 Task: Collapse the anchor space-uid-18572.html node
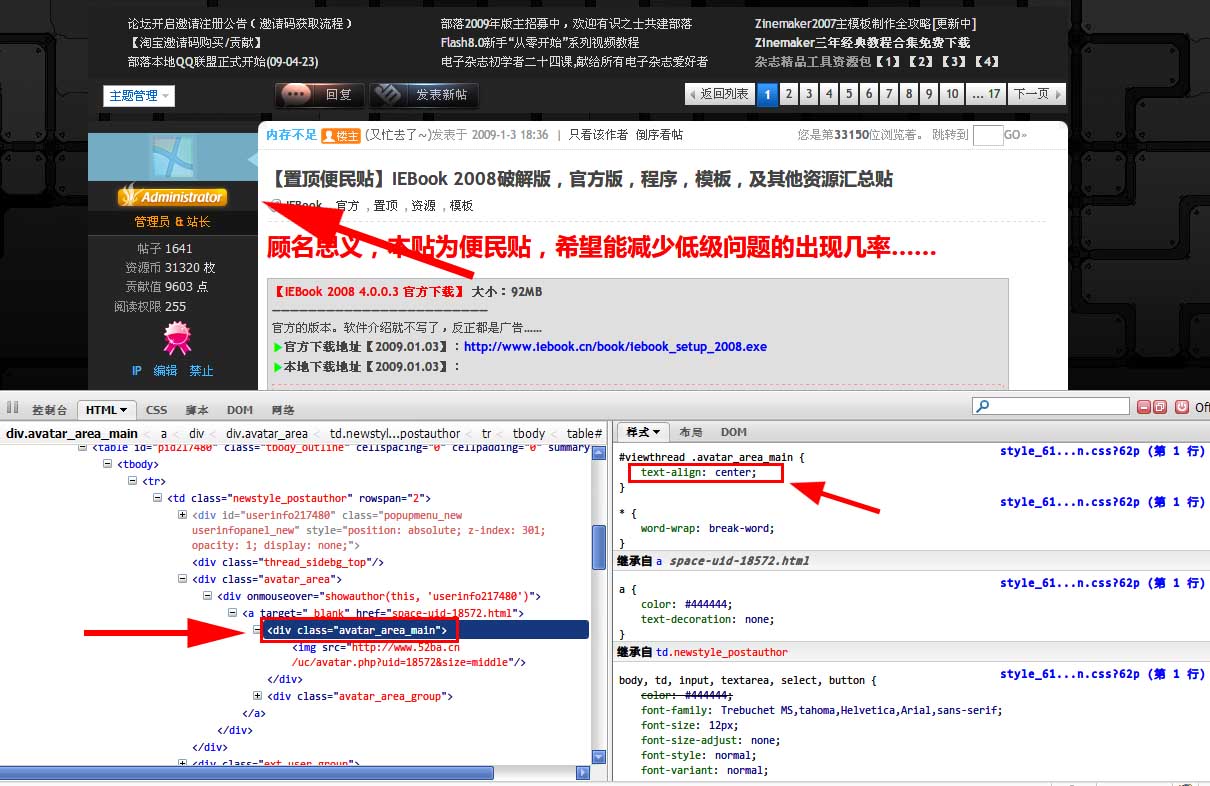click(233, 613)
